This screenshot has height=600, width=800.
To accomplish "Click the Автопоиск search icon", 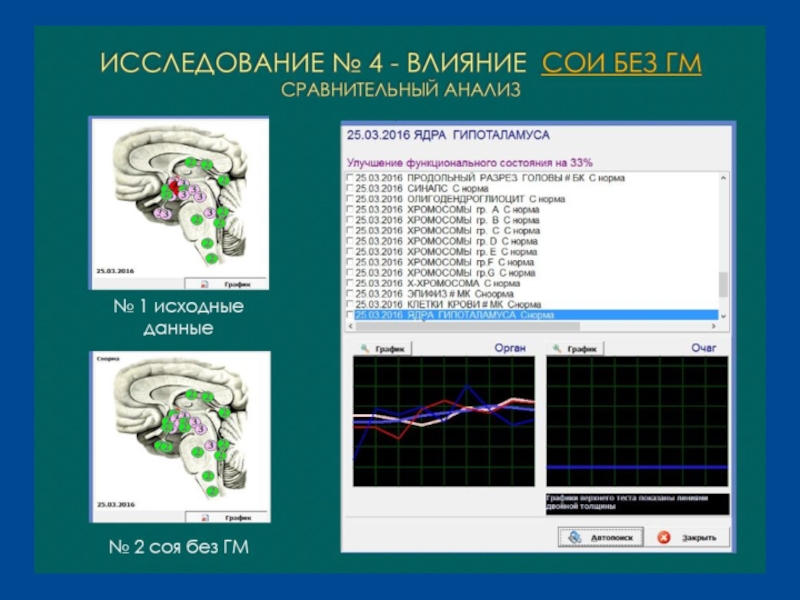I will (x=573, y=537).
